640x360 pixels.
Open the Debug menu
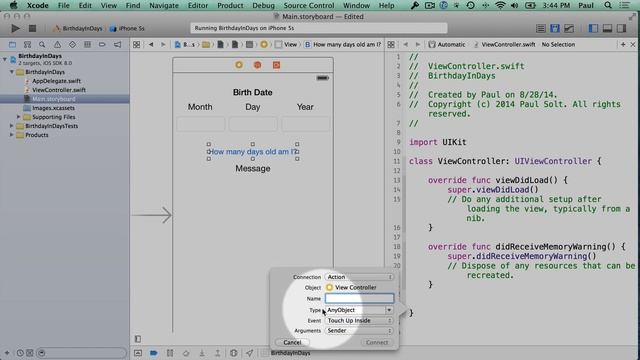(x=263, y=5)
